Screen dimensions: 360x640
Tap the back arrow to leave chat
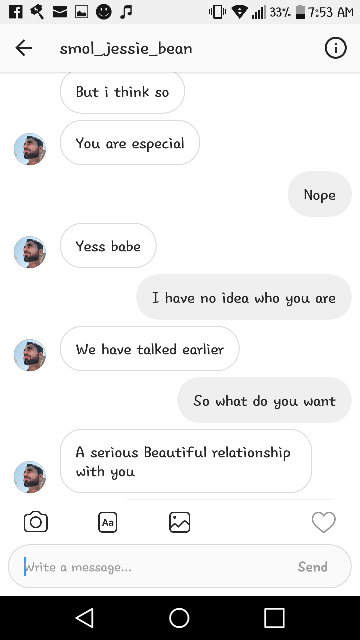(x=24, y=48)
